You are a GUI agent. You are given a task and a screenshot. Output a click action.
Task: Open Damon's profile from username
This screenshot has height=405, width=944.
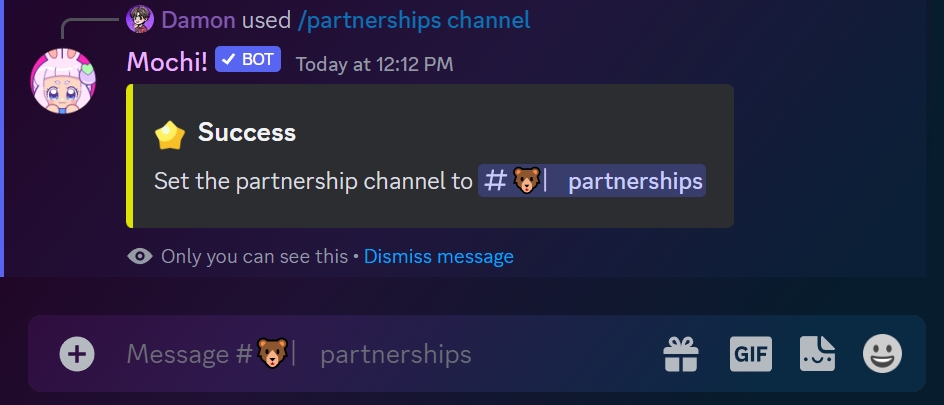pyautogui.click(x=198, y=20)
